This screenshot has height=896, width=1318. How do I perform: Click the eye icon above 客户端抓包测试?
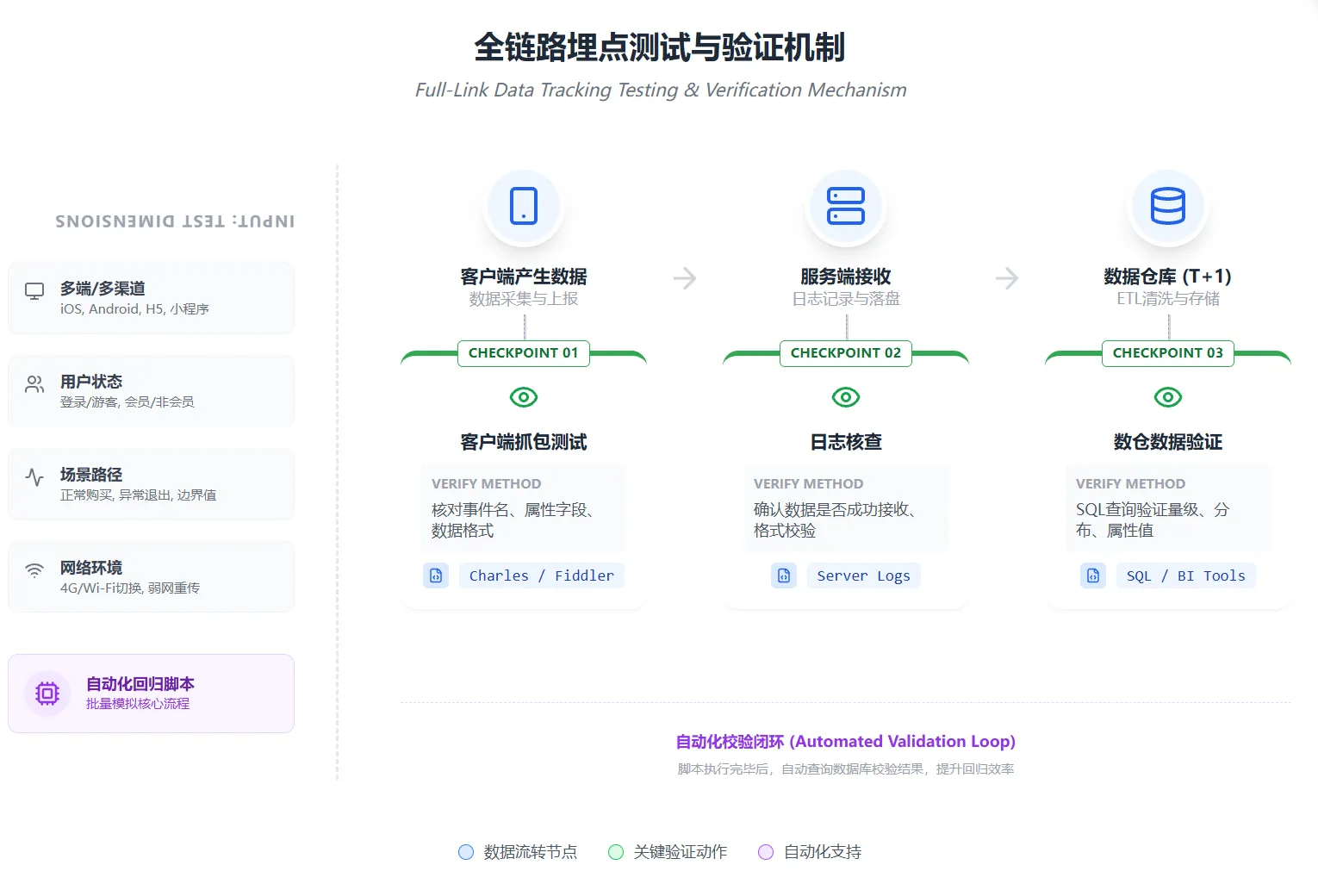click(x=524, y=397)
